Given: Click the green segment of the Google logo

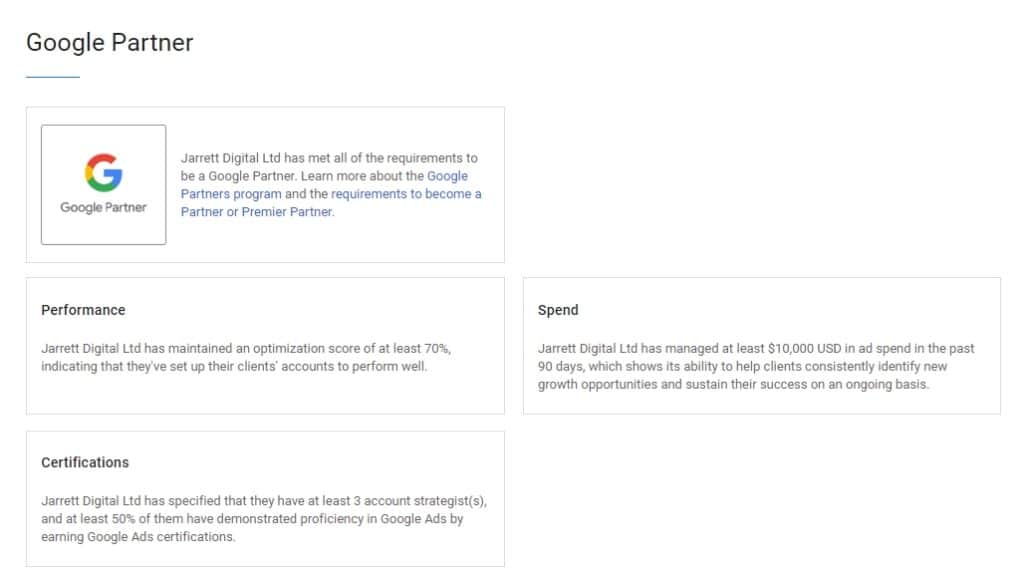Looking at the screenshot, I should pos(101,186).
